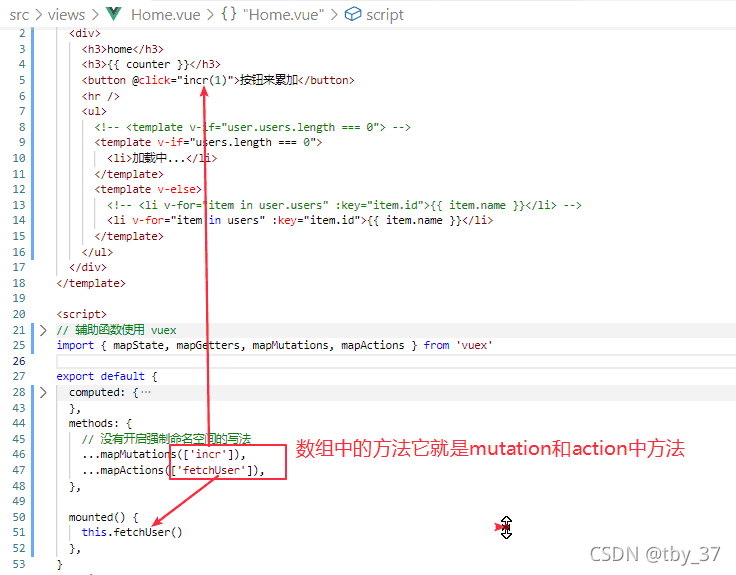The width and height of the screenshot is (736, 575).
Task: Expand the folded computed block at line 28
Action: (x=43, y=392)
